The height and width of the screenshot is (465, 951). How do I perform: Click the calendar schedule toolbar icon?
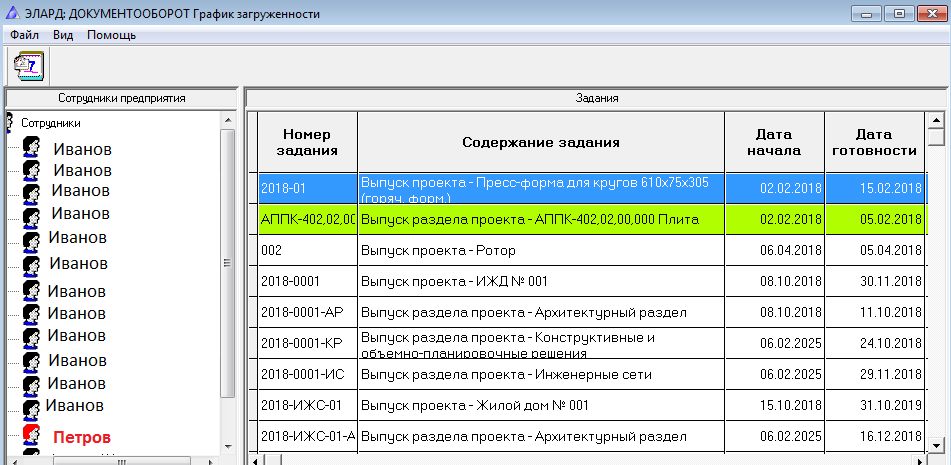coord(28,65)
